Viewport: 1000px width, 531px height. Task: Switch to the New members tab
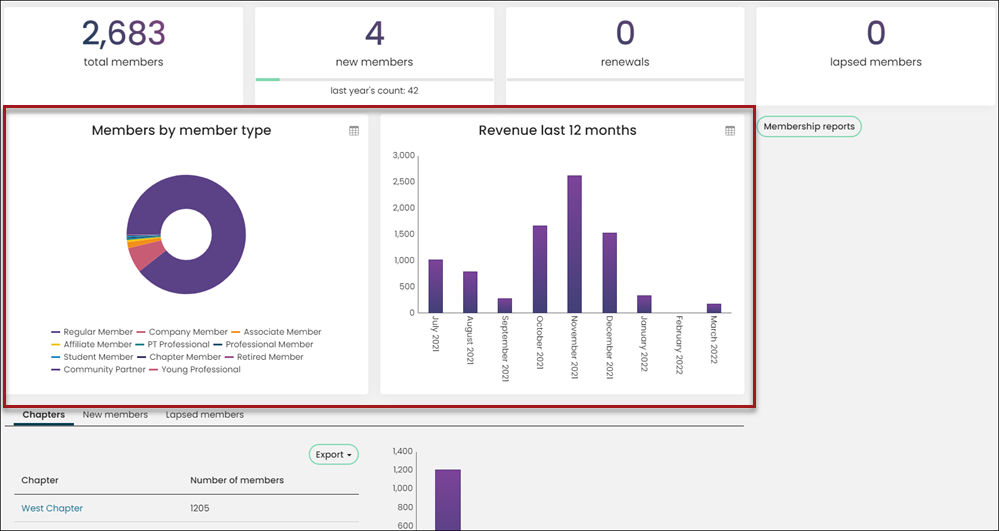[x=115, y=415]
